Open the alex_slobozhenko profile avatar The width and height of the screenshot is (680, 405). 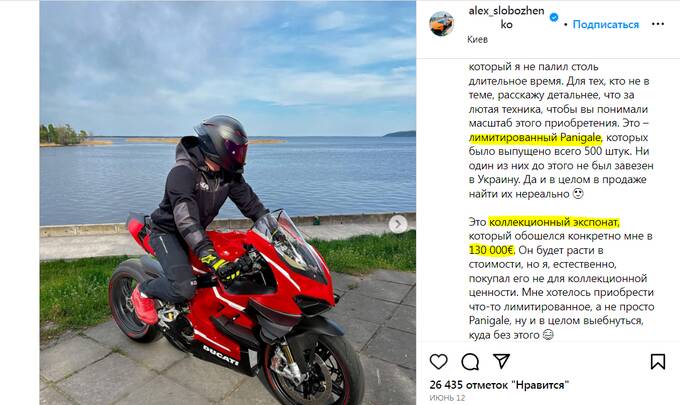coord(441,24)
